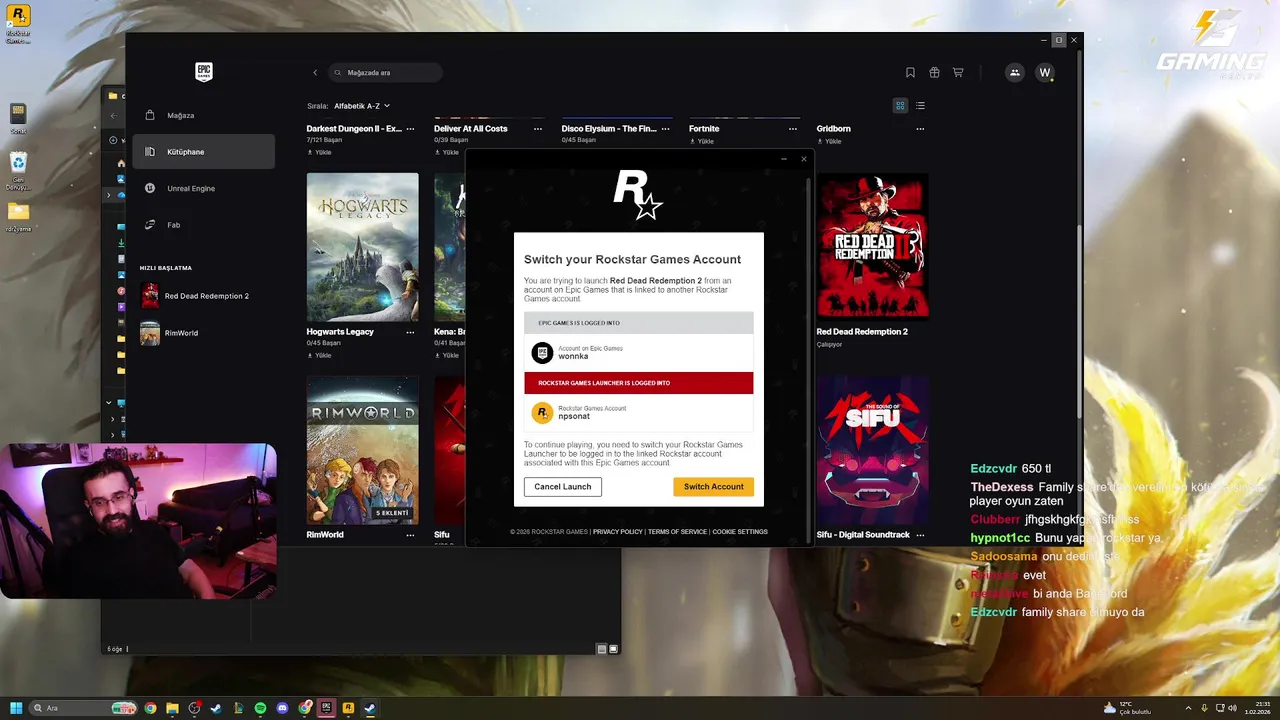1280x720 pixels.
Task: Expand the hidden system tray icons chevron
Action: 1188,708
